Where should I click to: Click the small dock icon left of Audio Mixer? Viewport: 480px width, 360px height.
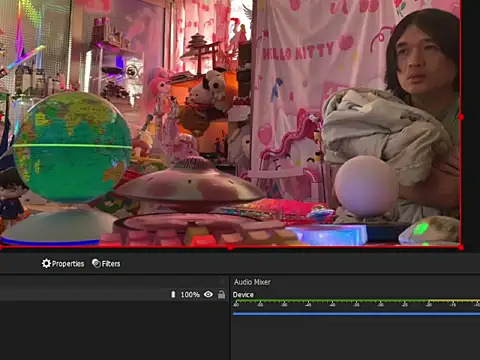click(222, 282)
